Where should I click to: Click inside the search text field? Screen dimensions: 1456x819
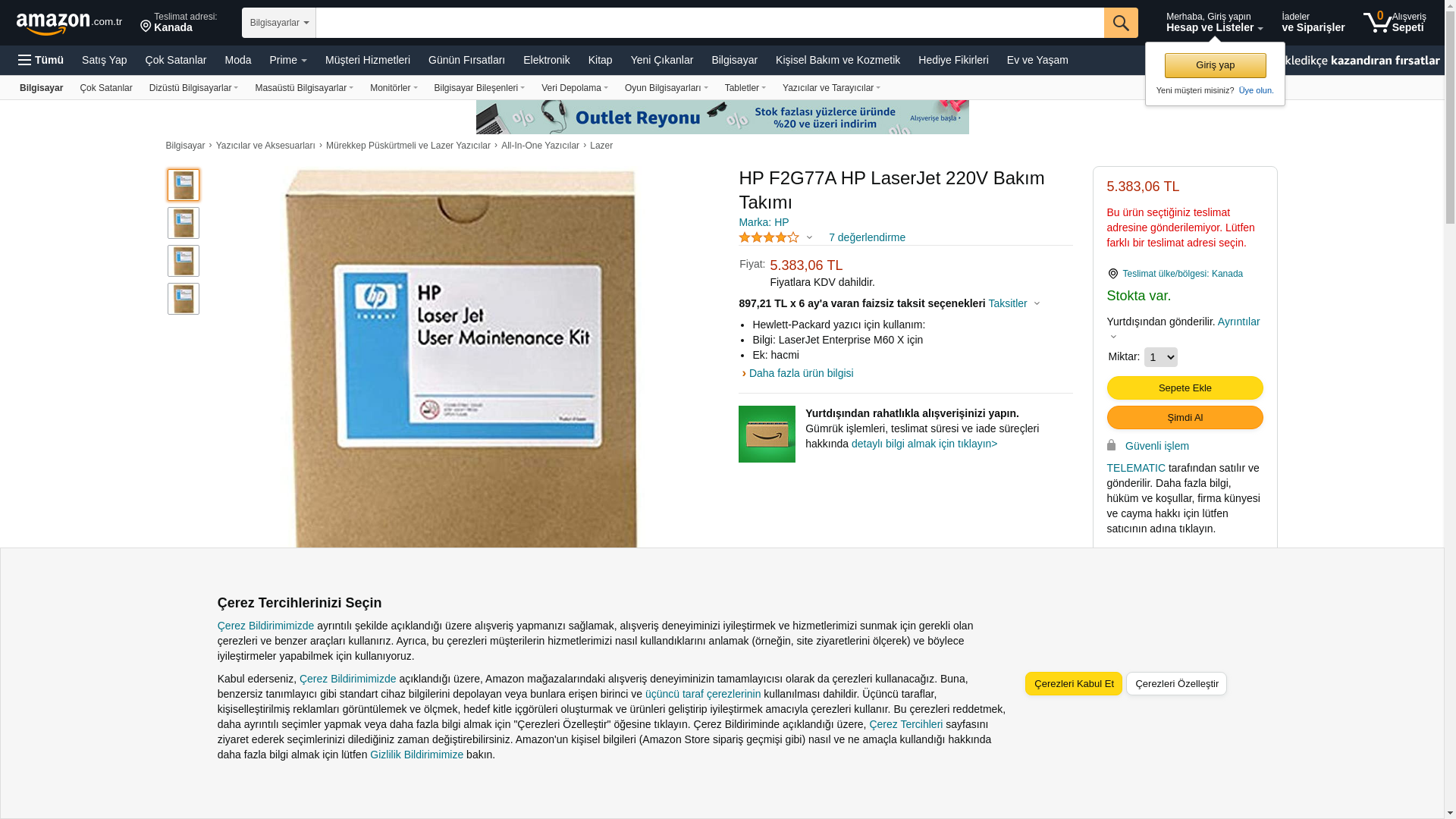[x=710, y=23]
